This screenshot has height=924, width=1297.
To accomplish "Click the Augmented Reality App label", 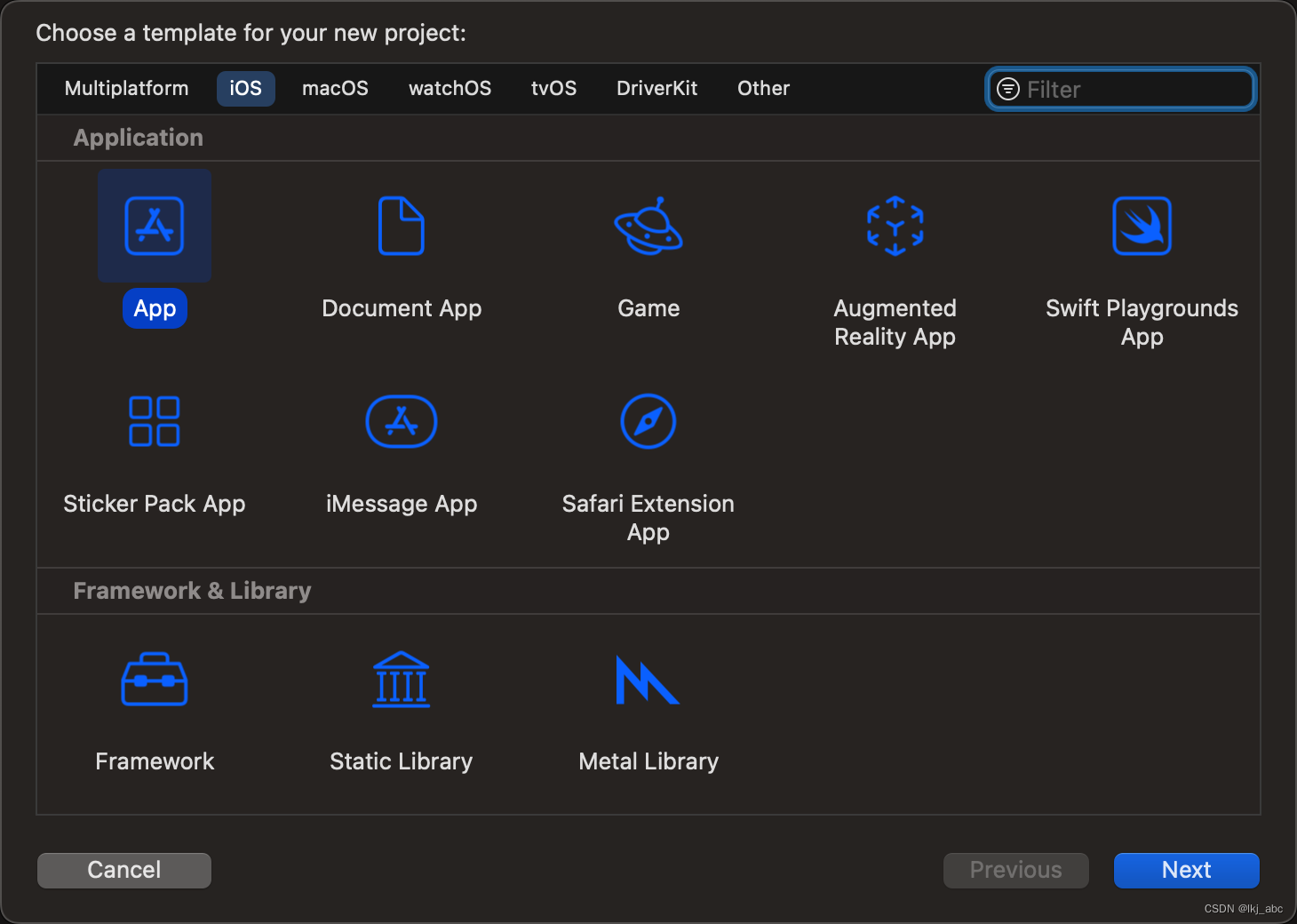I will (895, 323).
